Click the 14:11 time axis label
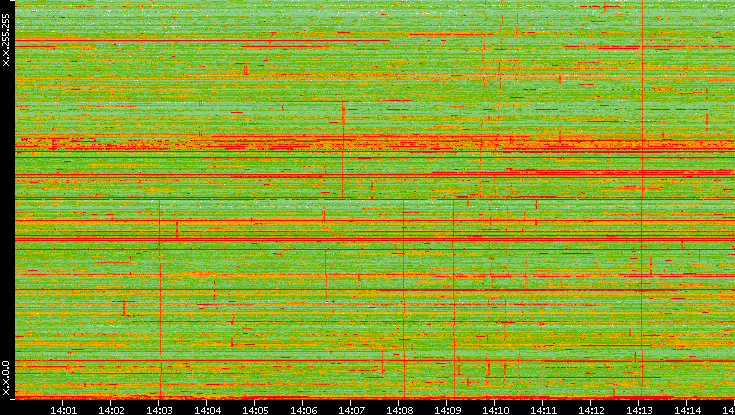This screenshot has height=415, width=735. (544, 410)
